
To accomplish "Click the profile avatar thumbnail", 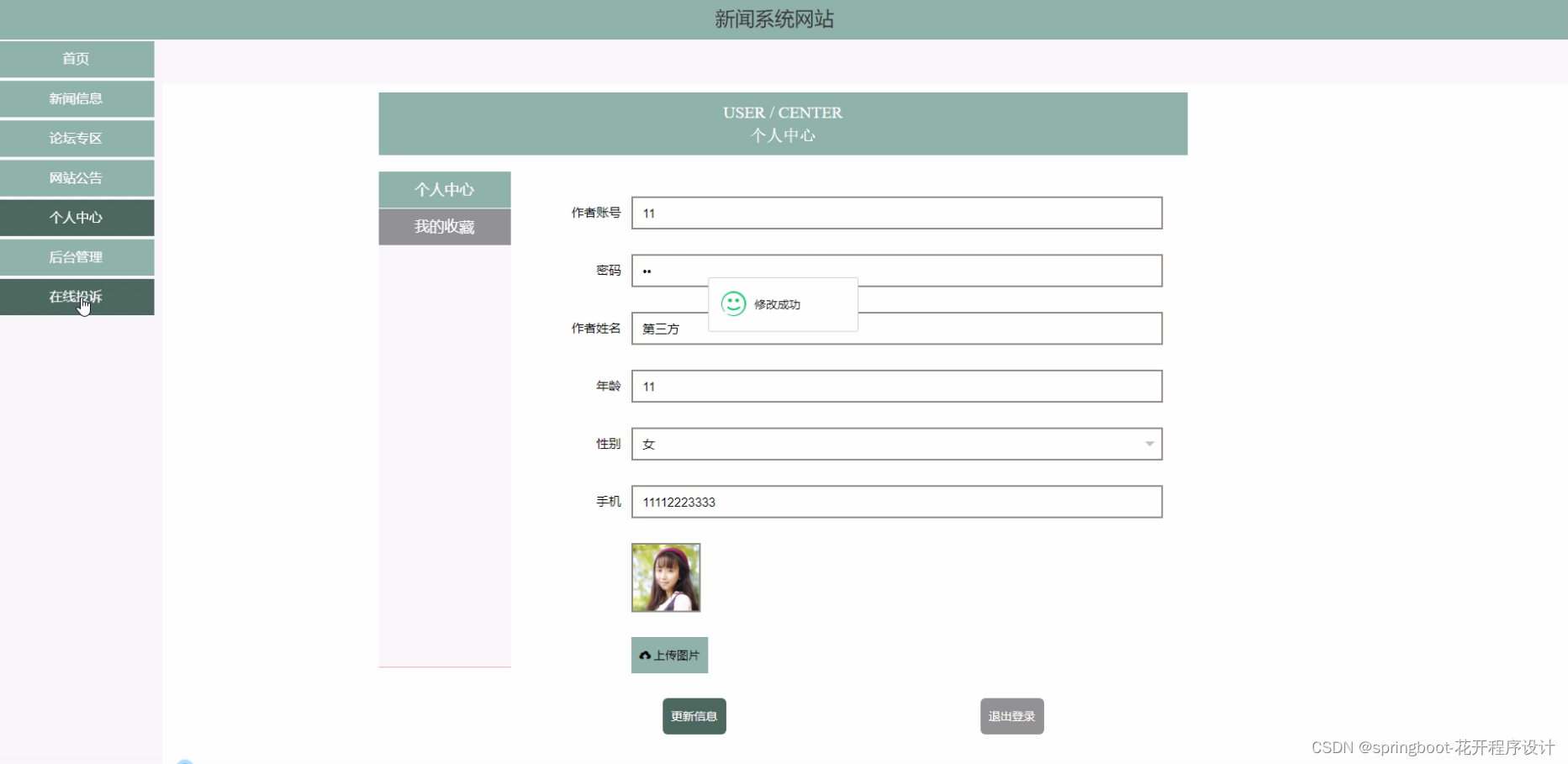I will [x=666, y=577].
